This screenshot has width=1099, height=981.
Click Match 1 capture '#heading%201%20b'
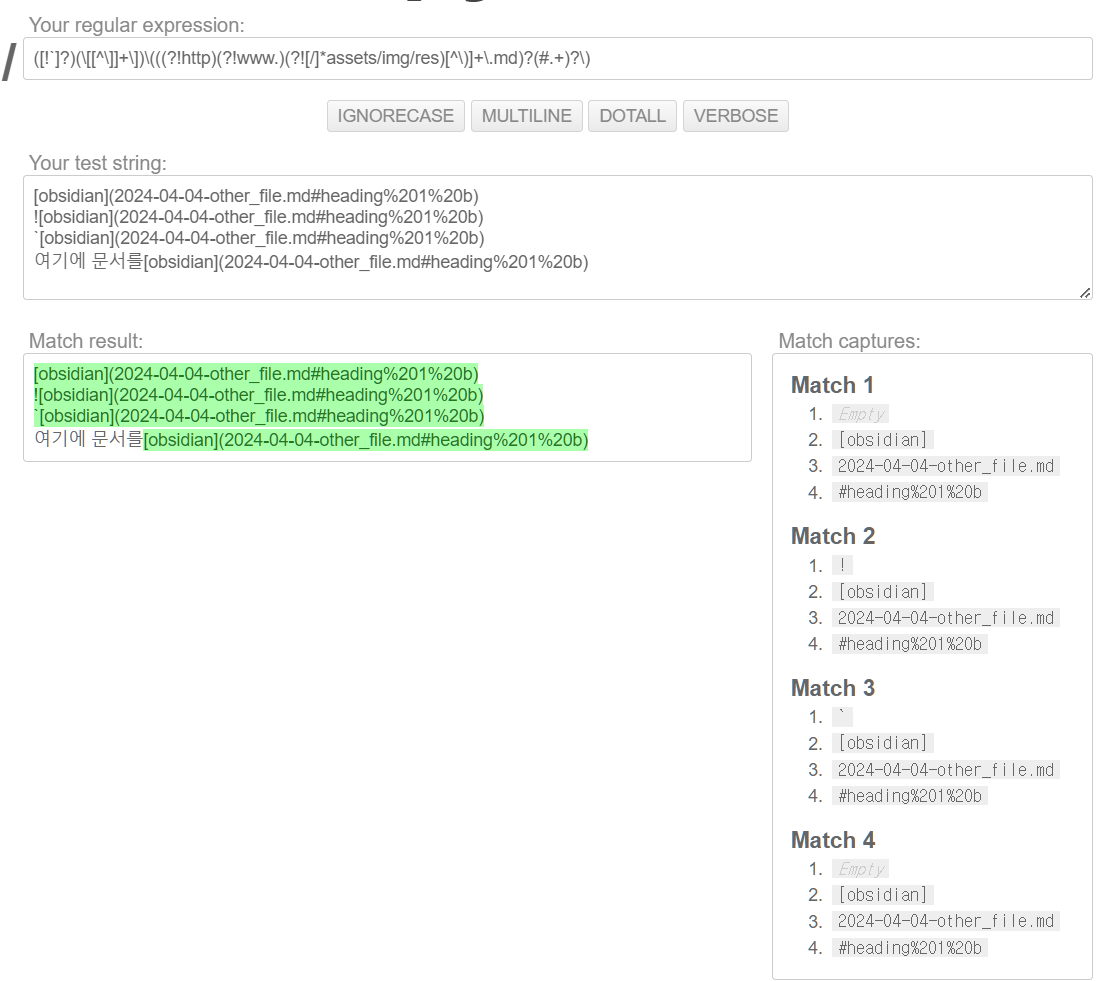[910, 492]
